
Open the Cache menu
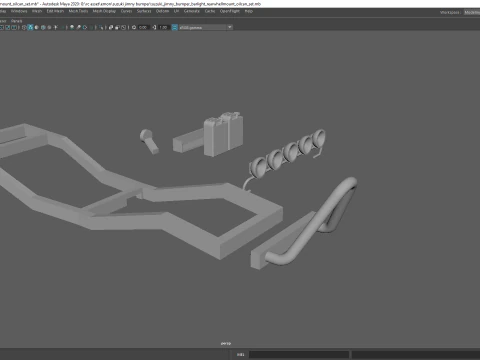[x=210, y=11]
